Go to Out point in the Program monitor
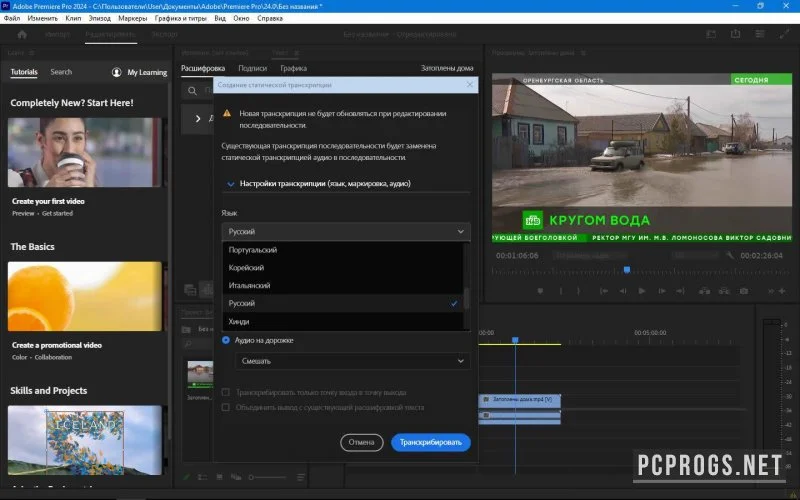 tap(681, 291)
